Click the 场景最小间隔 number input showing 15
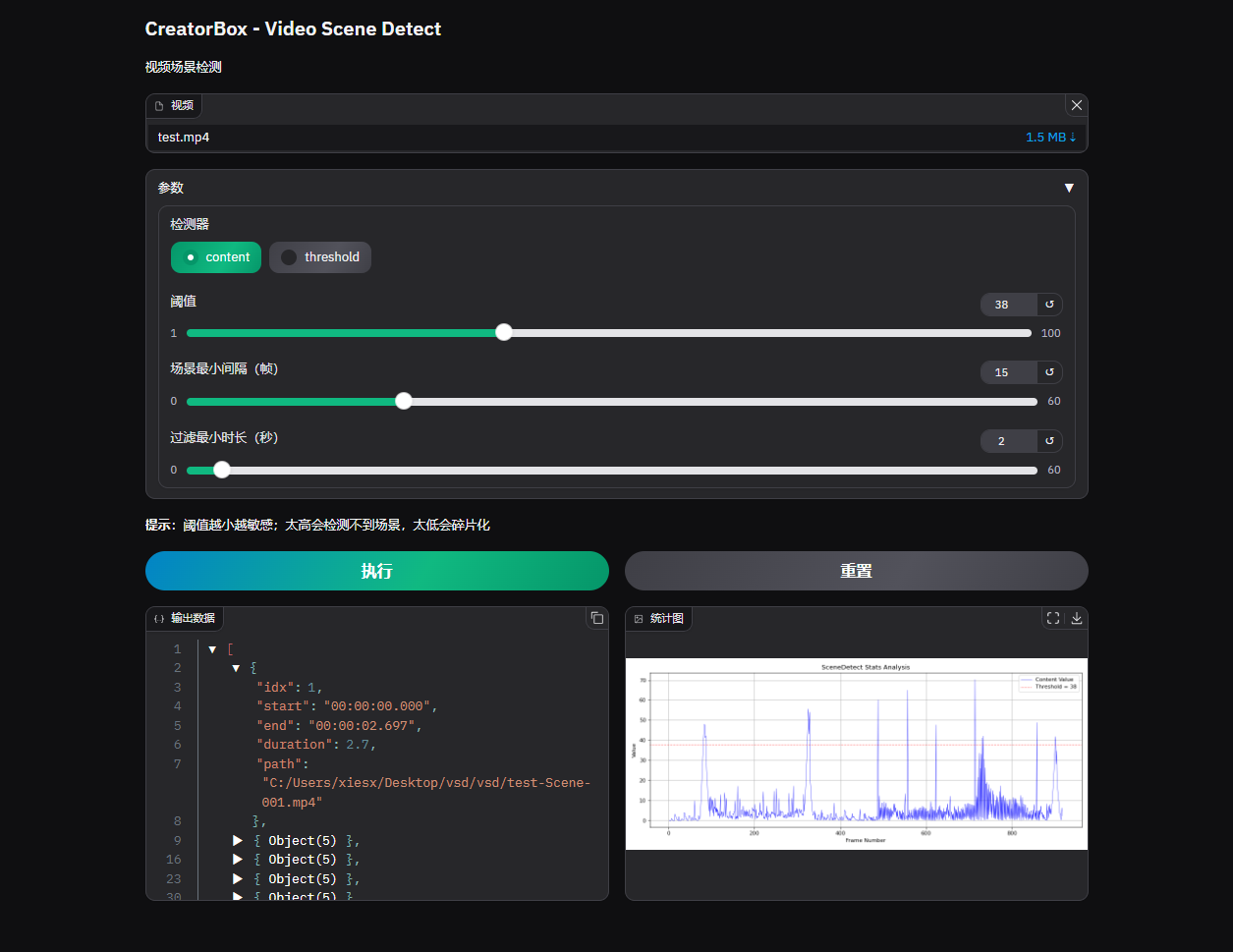 pos(1009,372)
